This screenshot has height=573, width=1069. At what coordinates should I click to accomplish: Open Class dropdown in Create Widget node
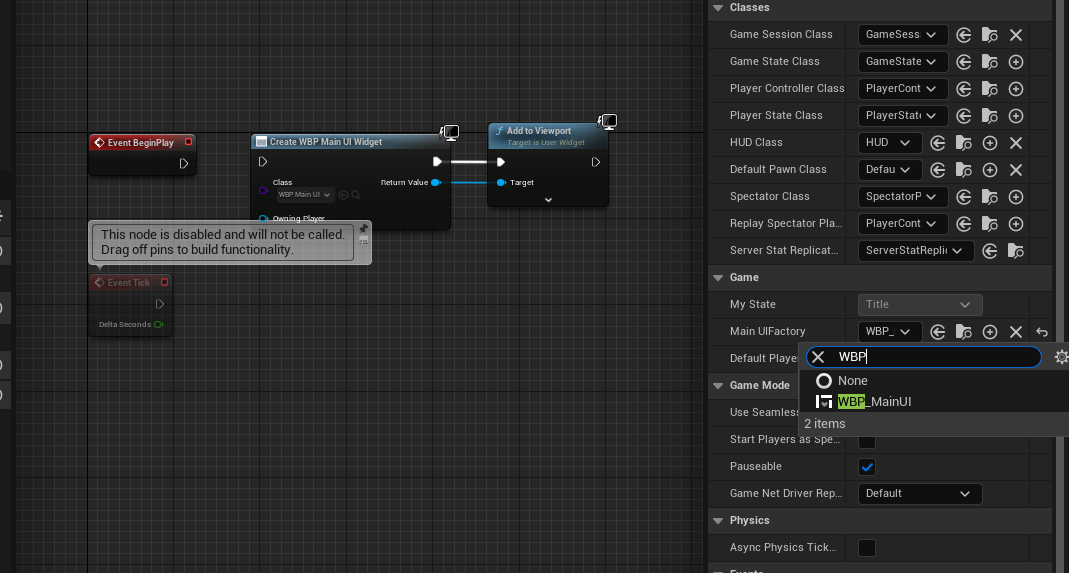pos(305,195)
